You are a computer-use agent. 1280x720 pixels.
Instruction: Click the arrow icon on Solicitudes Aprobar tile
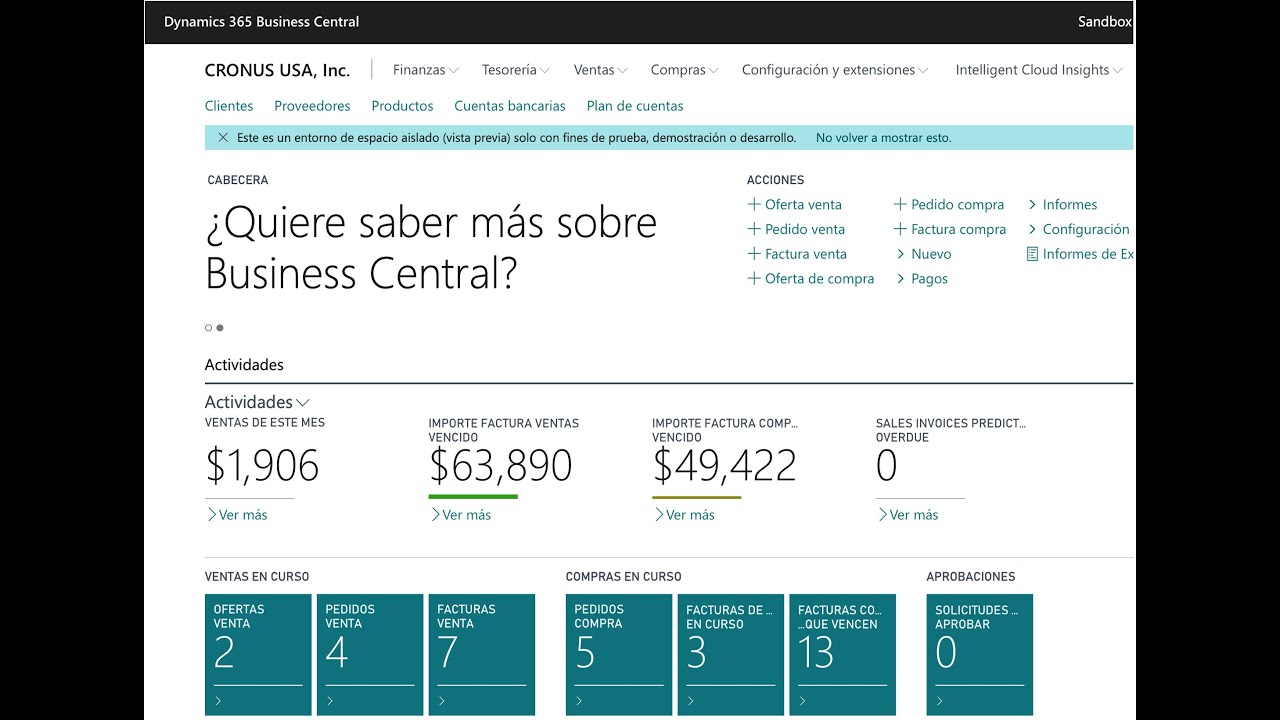click(x=940, y=701)
